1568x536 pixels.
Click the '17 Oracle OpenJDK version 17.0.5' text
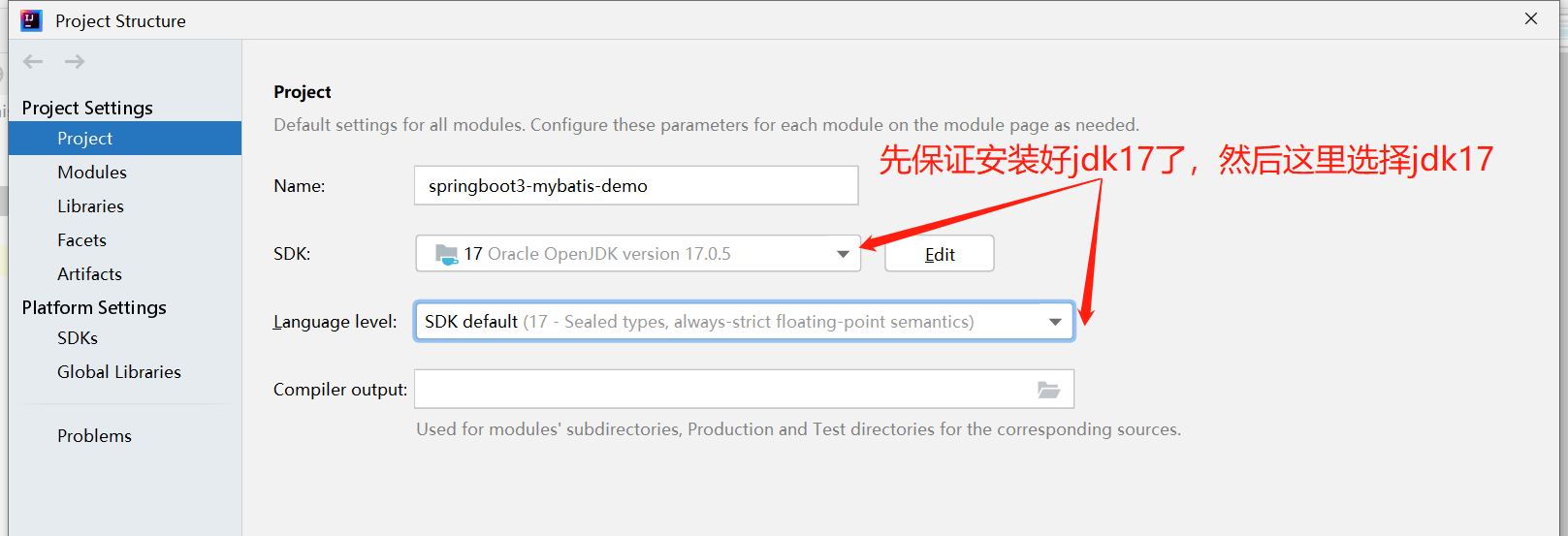(597, 254)
